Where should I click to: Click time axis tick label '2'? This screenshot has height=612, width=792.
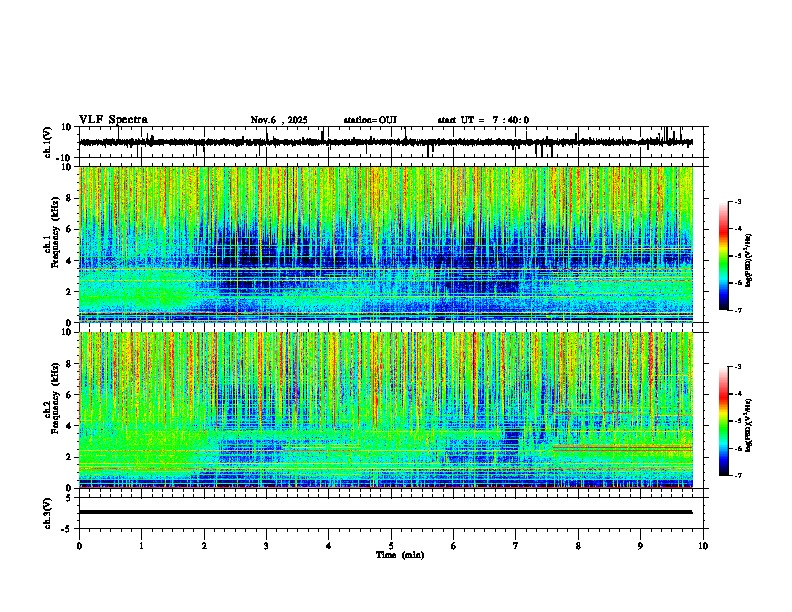click(204, 546)
